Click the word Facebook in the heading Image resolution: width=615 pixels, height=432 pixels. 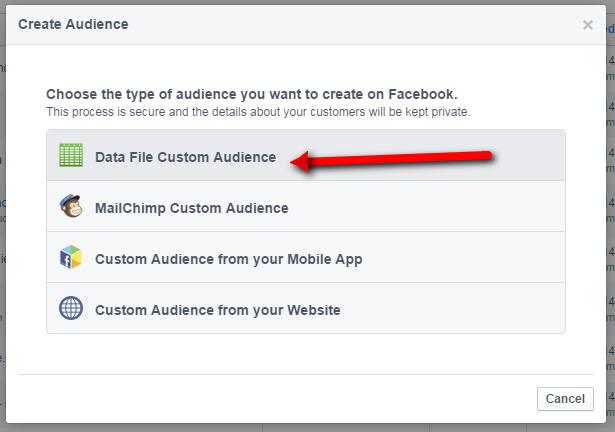(423, 94)
